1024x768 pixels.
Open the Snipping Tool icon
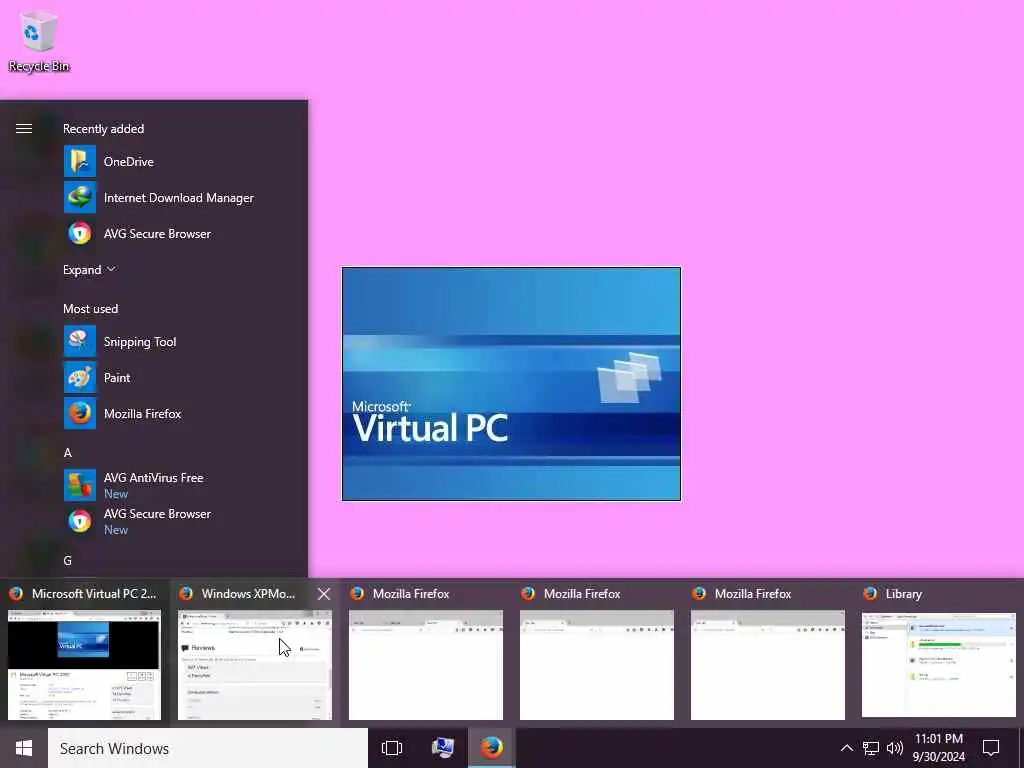(x=80, y=342)
